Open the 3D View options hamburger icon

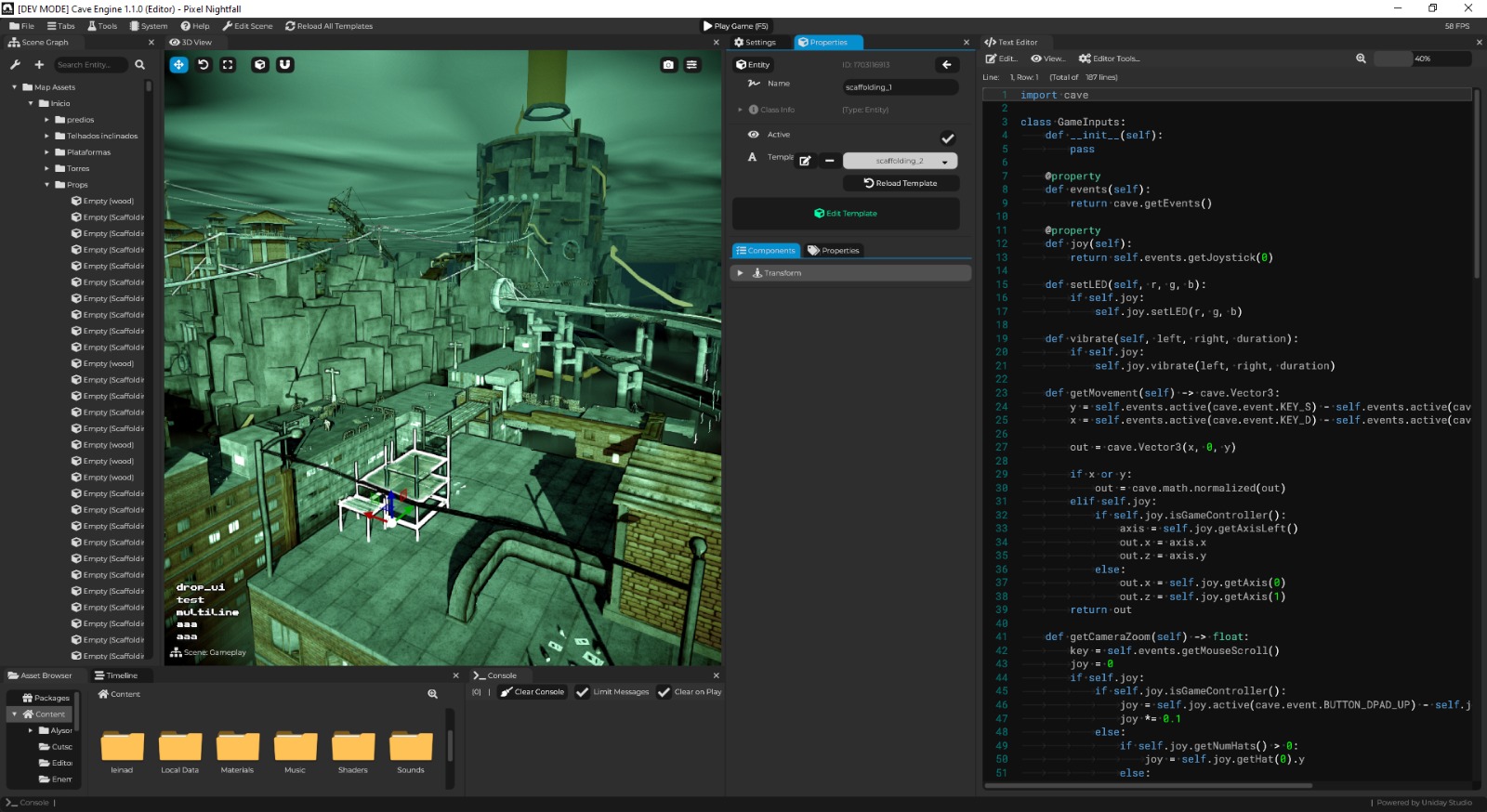[x=691, y=65]
